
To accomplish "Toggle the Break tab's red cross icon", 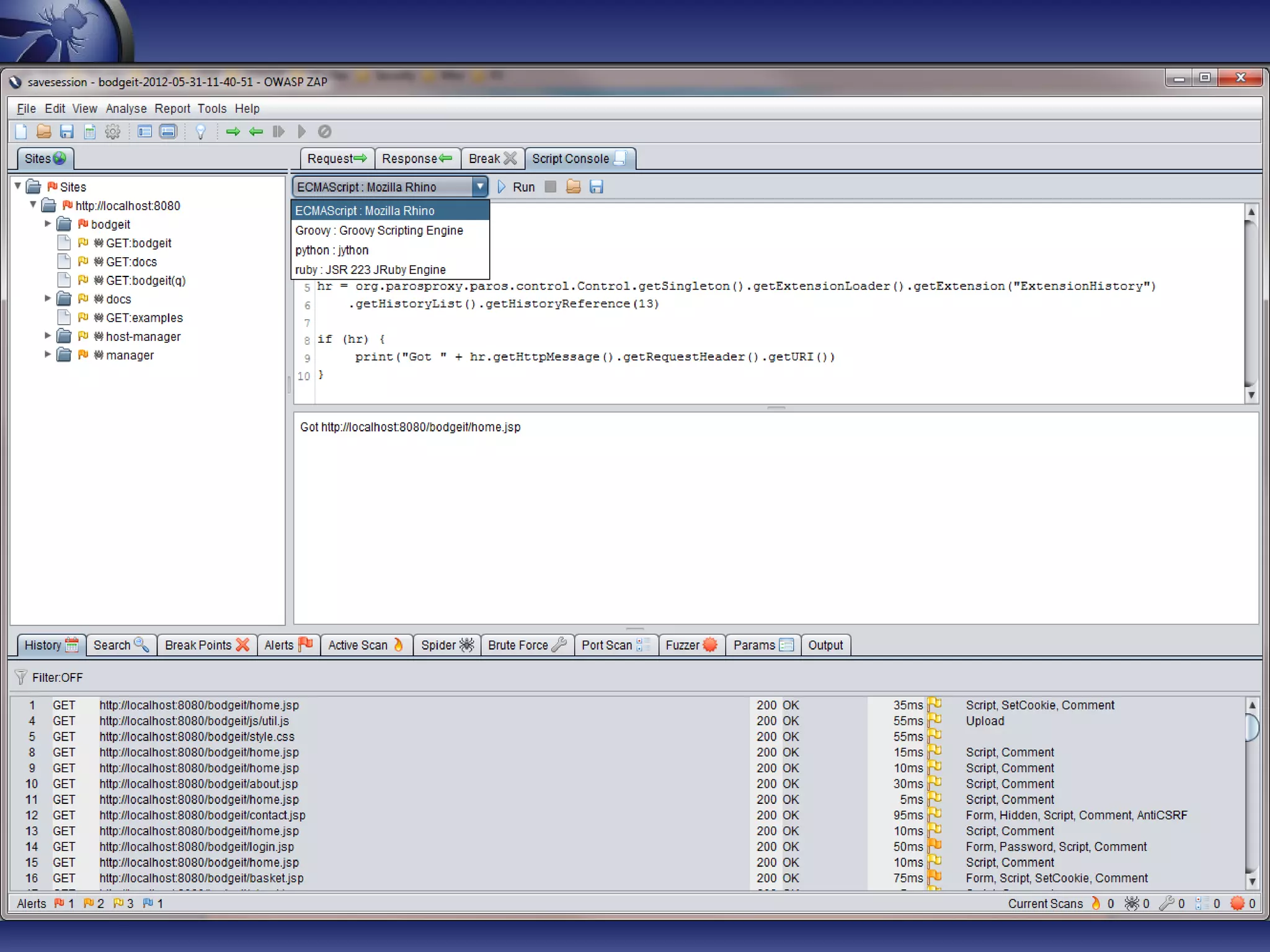I will (x=510, y=159).
